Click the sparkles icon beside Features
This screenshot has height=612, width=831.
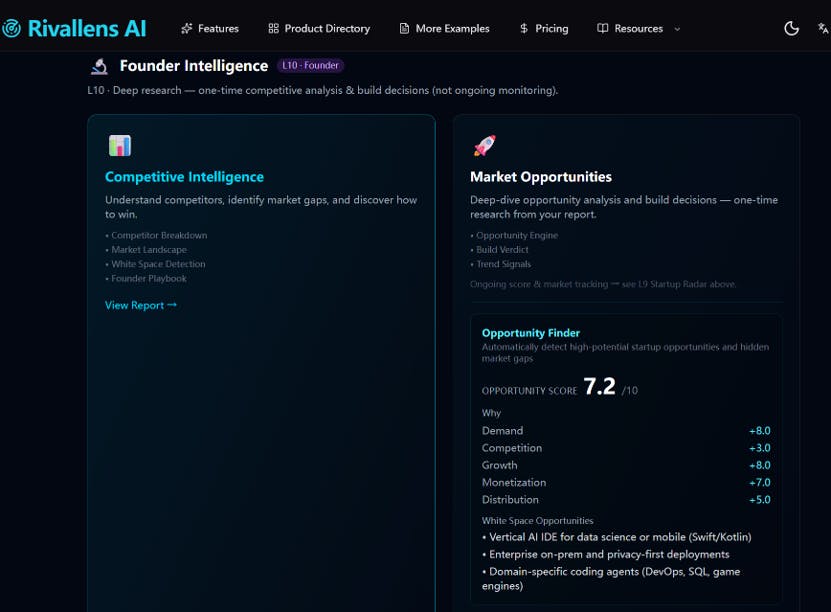[187, 29]
